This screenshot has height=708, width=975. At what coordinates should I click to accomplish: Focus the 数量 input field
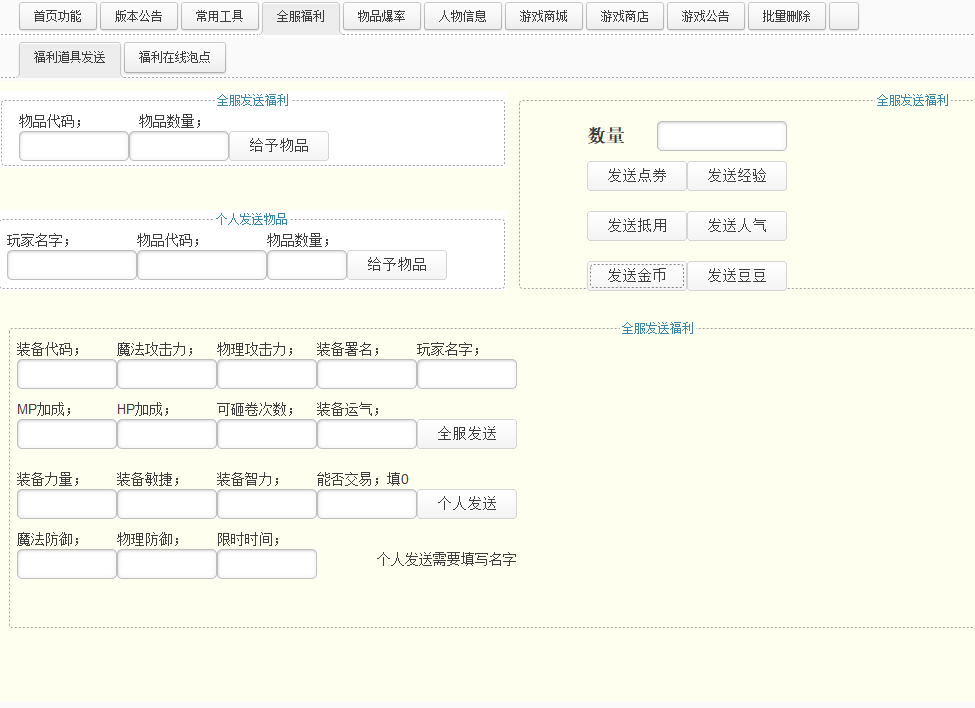click(721, 136)
